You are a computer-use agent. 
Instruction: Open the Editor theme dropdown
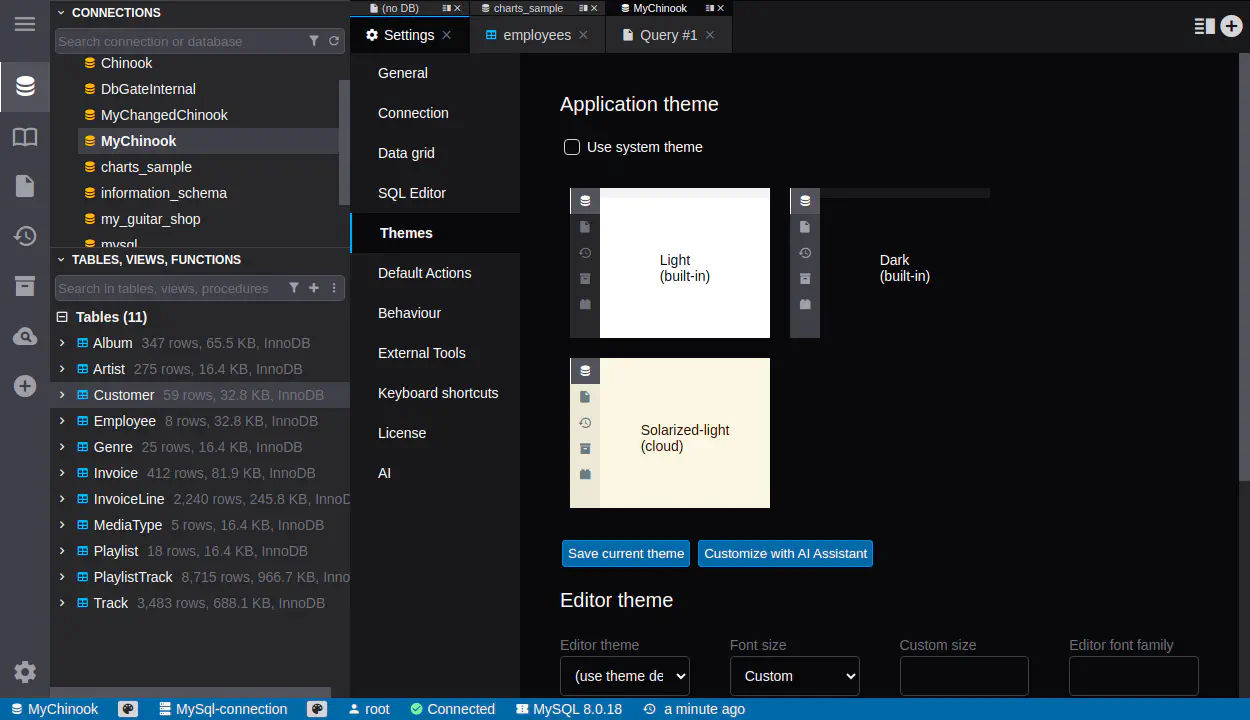coord(624,676)
